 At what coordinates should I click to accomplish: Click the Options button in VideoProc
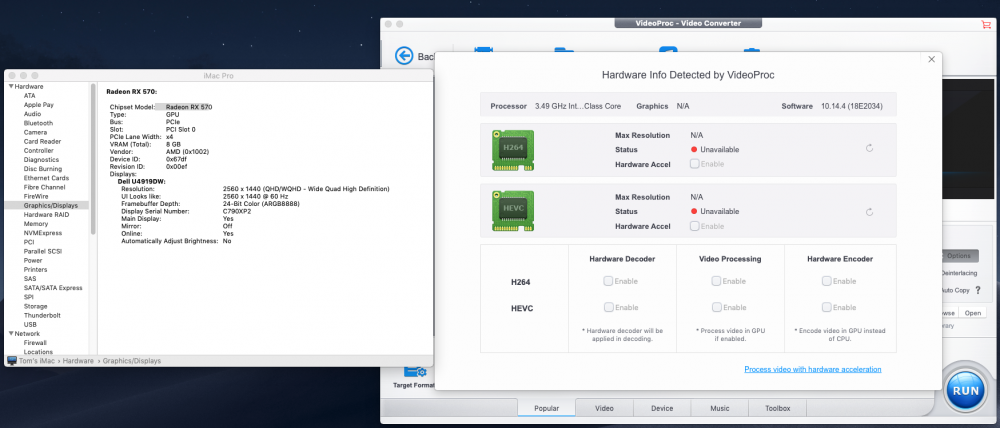960,256
